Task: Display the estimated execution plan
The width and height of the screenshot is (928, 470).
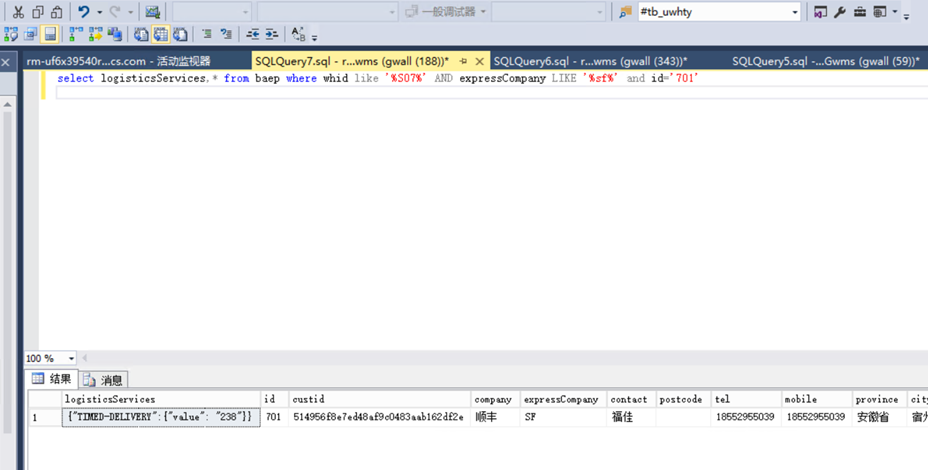Action: [x=11, y=34]
